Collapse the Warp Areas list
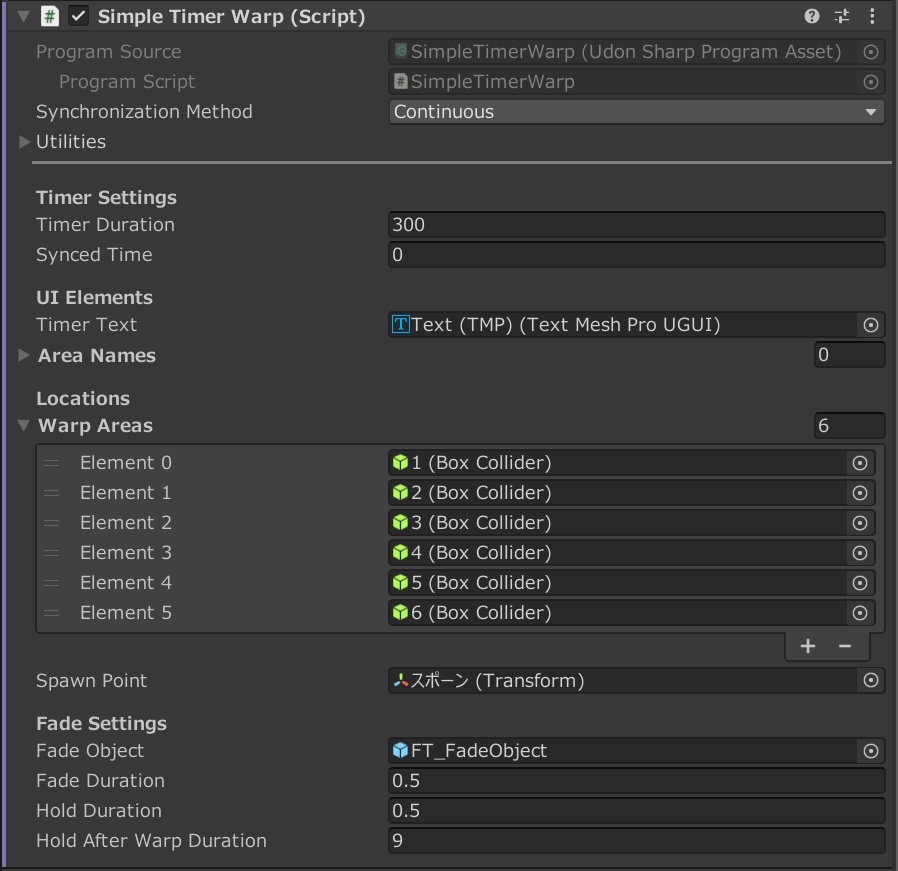The height and width of the screenshot is (871, 898). pyautogui.click(x=25, y=426)
